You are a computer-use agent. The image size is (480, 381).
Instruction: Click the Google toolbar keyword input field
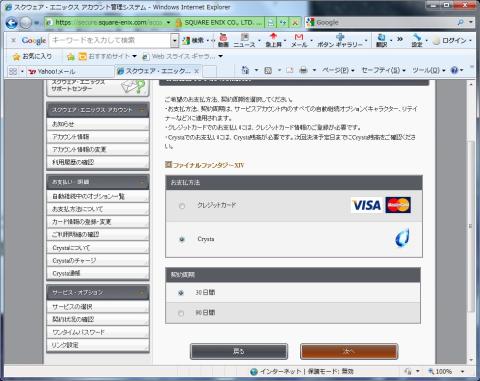(110, 41)
